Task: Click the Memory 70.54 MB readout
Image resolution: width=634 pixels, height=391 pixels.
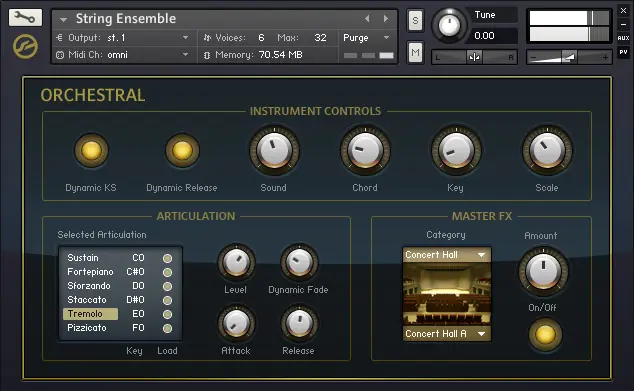Action: pos(281,55)
